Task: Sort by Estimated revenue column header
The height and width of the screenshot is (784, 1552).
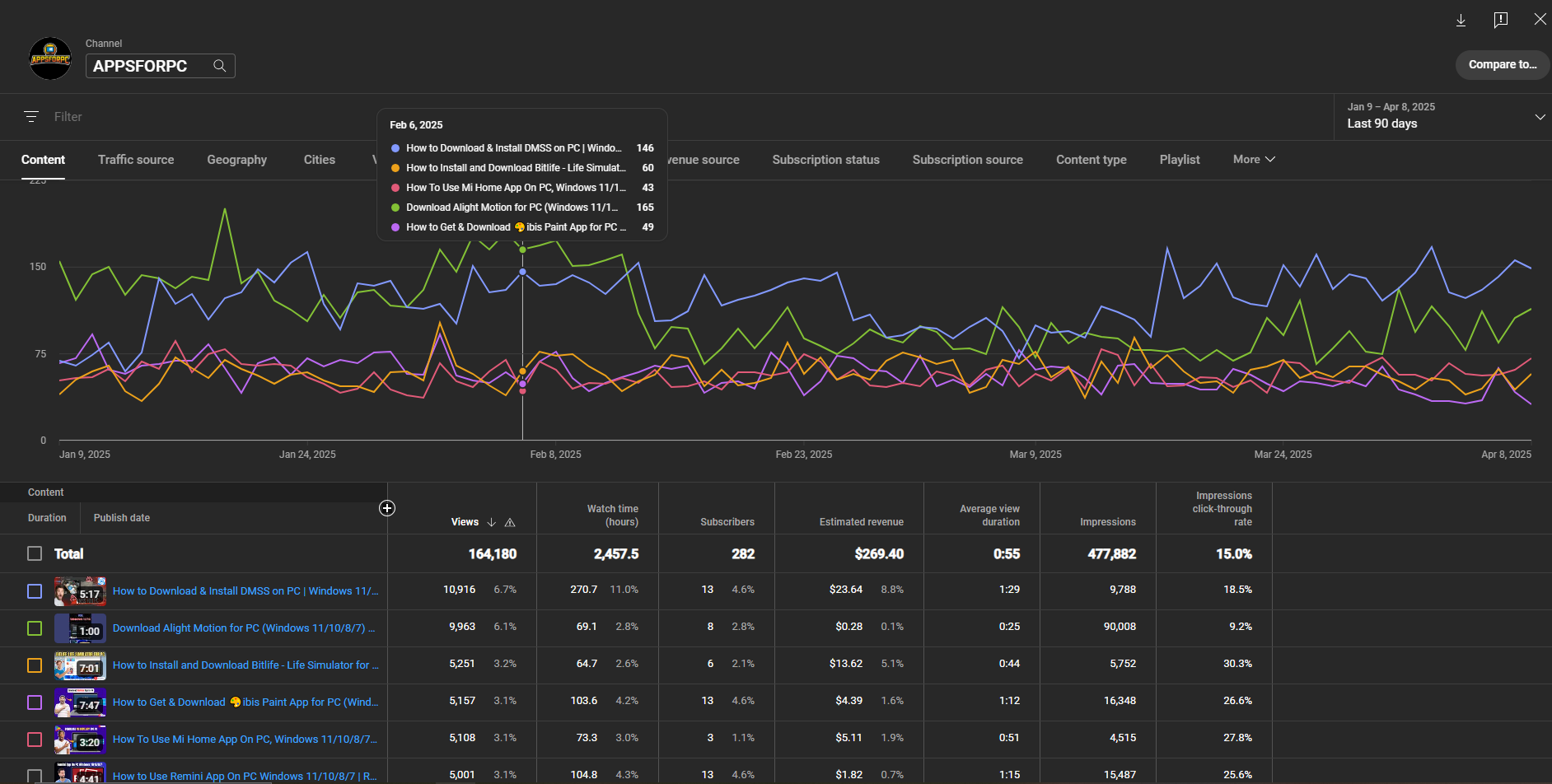Action: coord(861,522)
